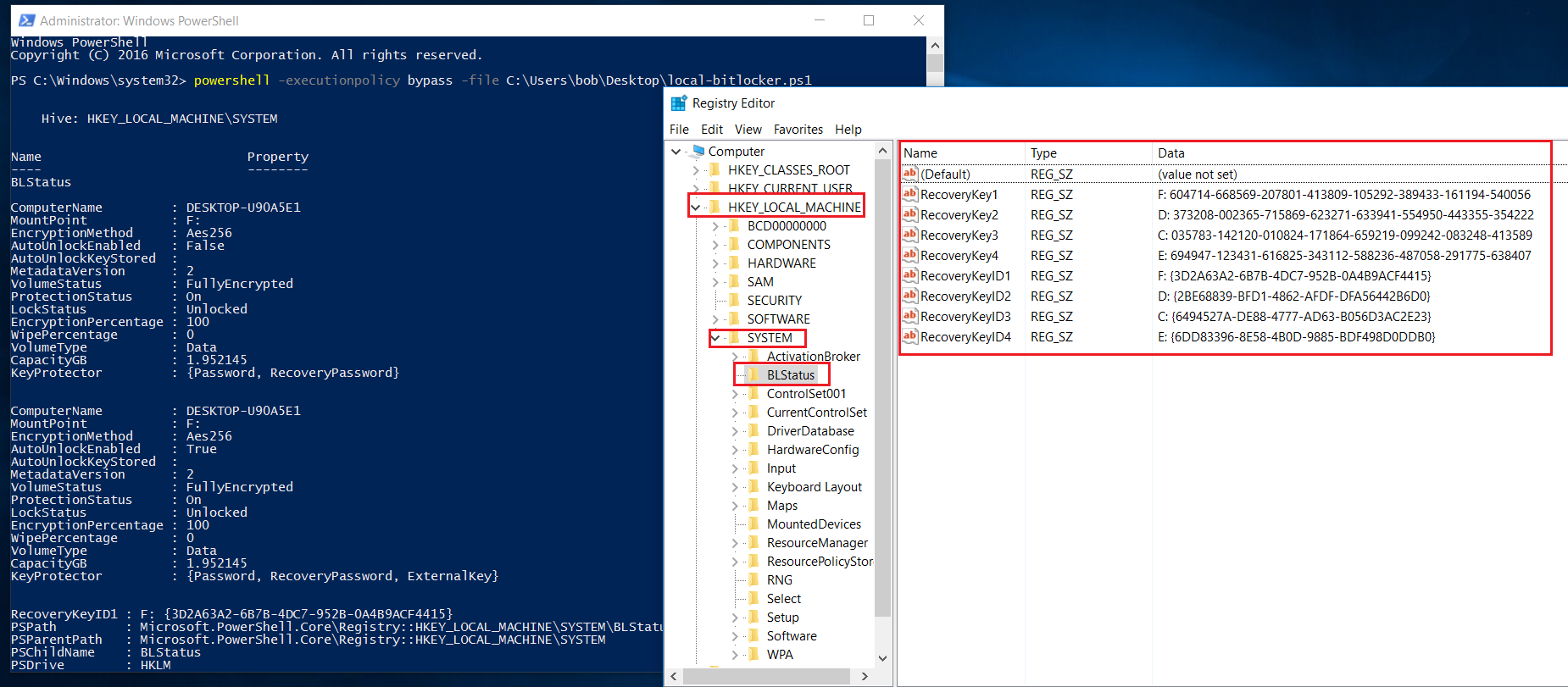Viewport: 1568px width, 687px height.
Task: Click the (Default) value icon
Action: click(910, 174)
